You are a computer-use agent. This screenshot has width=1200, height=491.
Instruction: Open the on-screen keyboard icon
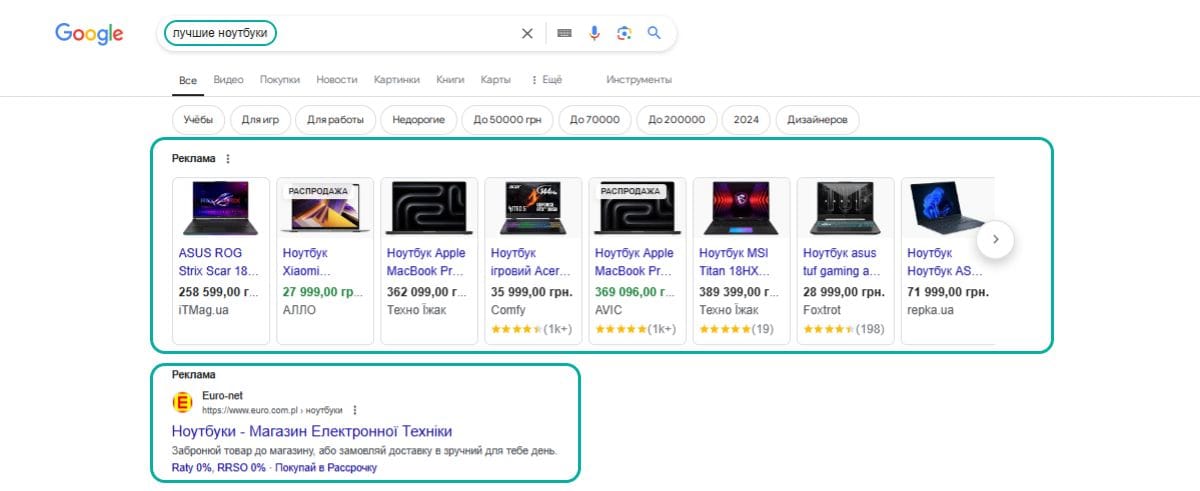pyautogui.click(x=565, y=33)
